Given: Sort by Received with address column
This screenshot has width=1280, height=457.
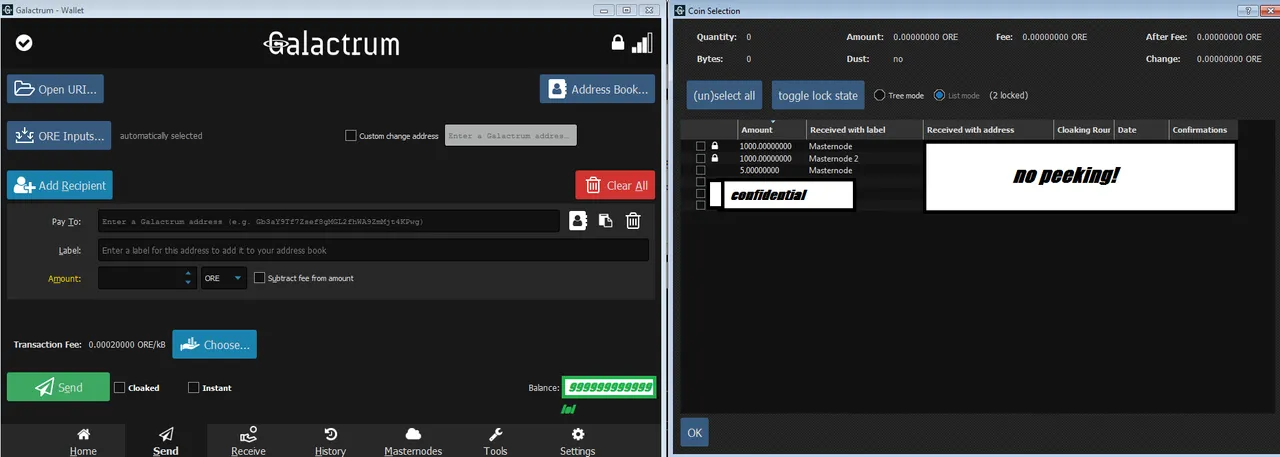Looking at the screenshot, I should click(x=989, y=130).
